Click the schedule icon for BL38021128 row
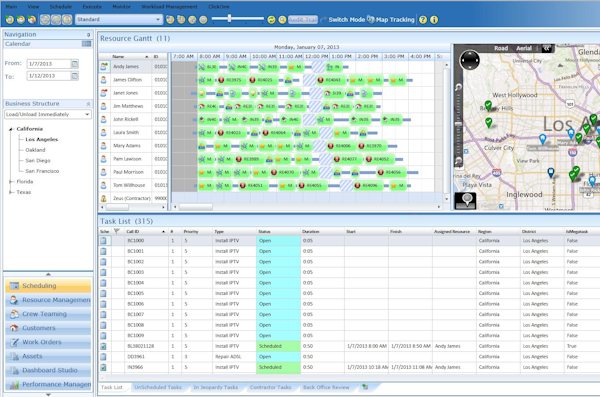This screenshot has height=397, width=600. pyautogui.click(x=103, y=346)
